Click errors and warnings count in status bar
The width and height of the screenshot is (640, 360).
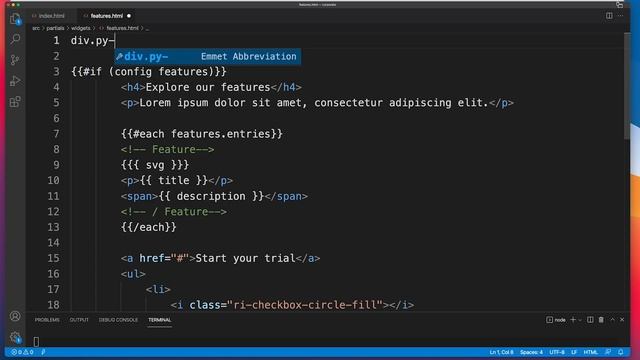click(22, 352)
